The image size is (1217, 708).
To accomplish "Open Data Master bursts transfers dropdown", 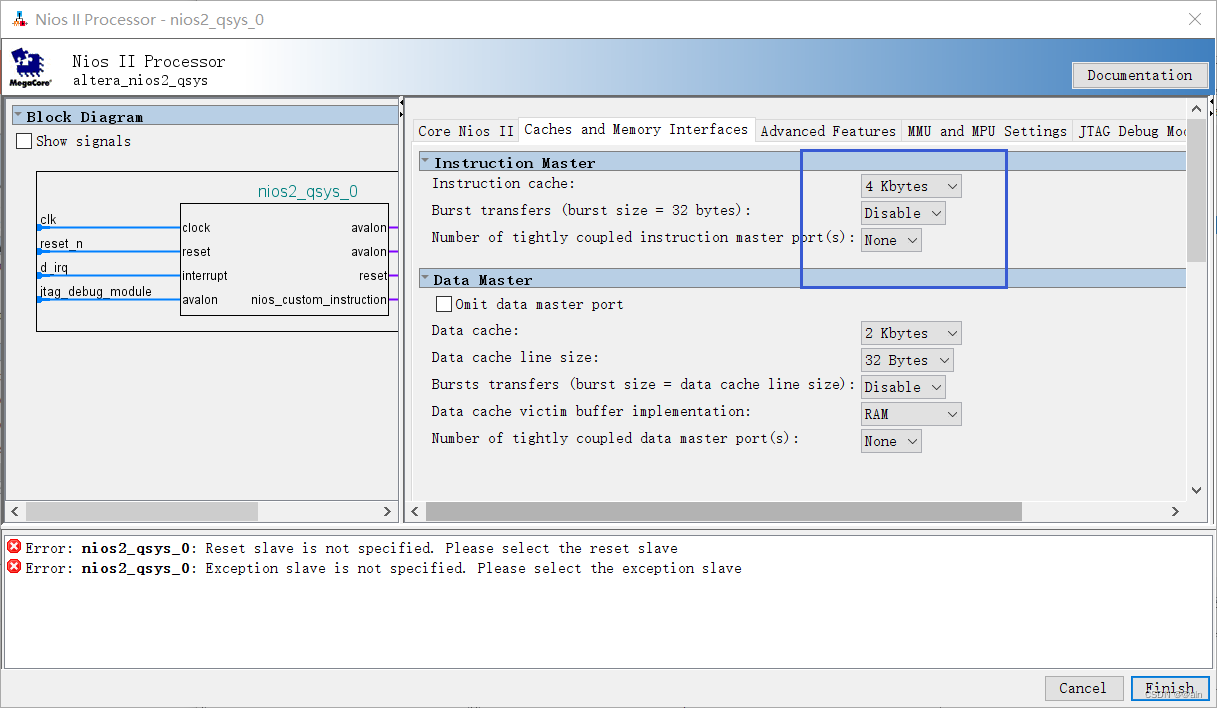I will pos(903,387).
